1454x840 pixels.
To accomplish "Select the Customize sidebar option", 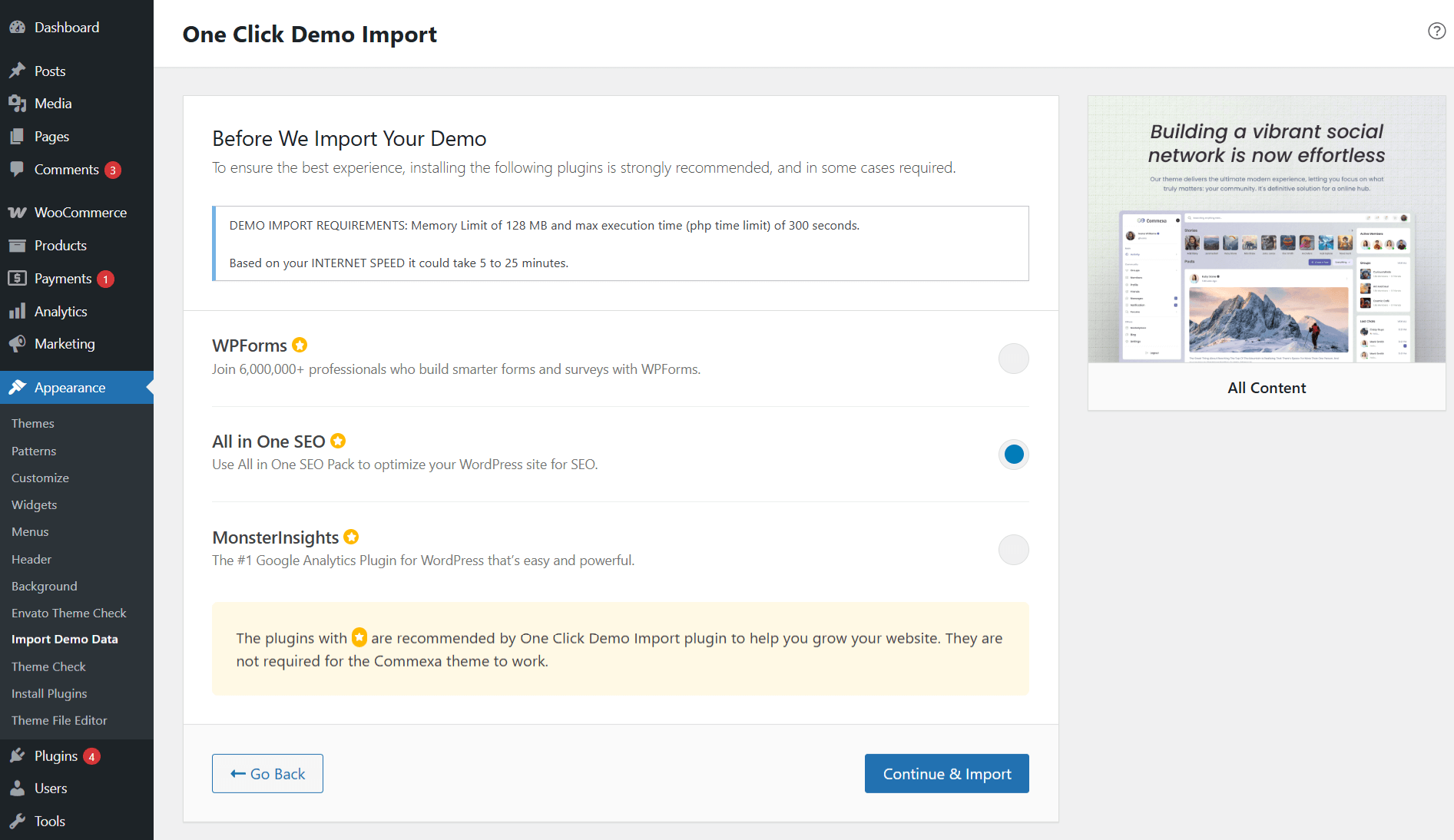I will point(40,478).
